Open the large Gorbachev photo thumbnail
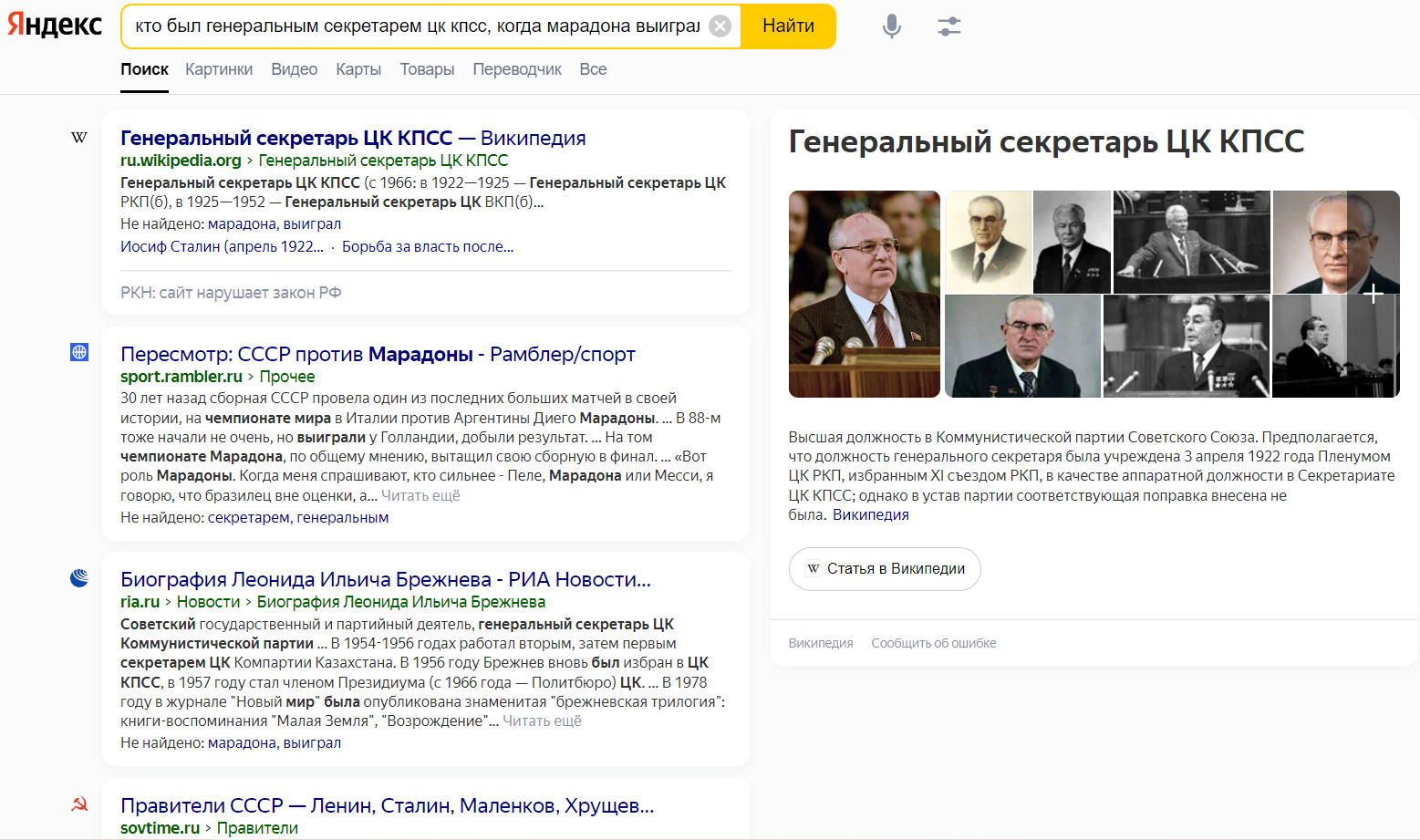Screen dimensions: 1420x840 pyautogui.click(x=865, y=294)
